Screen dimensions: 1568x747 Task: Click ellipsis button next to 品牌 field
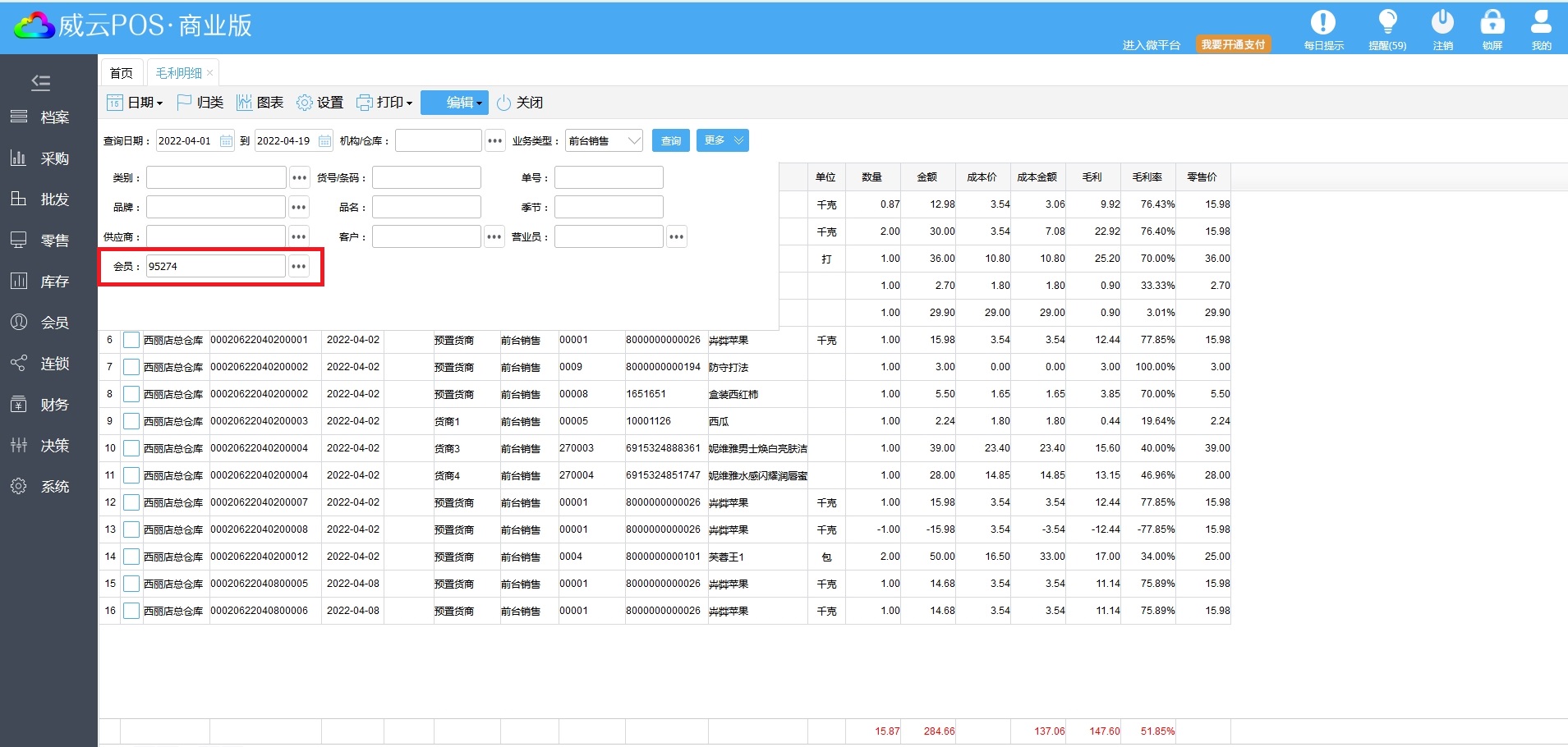pyautogui.click(x=299, y=207)
